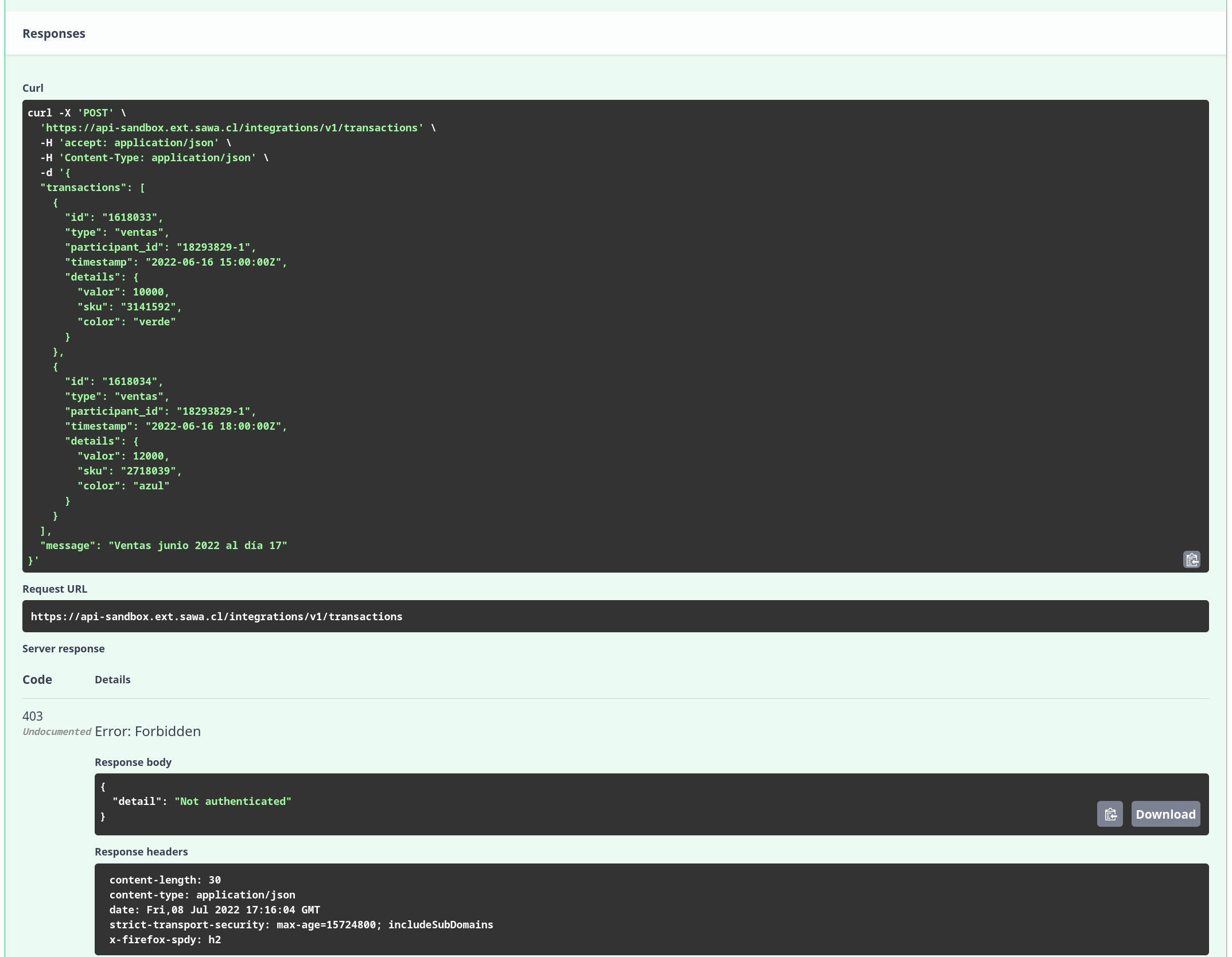Download the response body
The image size is (1232, 957).
[1165, 814]
